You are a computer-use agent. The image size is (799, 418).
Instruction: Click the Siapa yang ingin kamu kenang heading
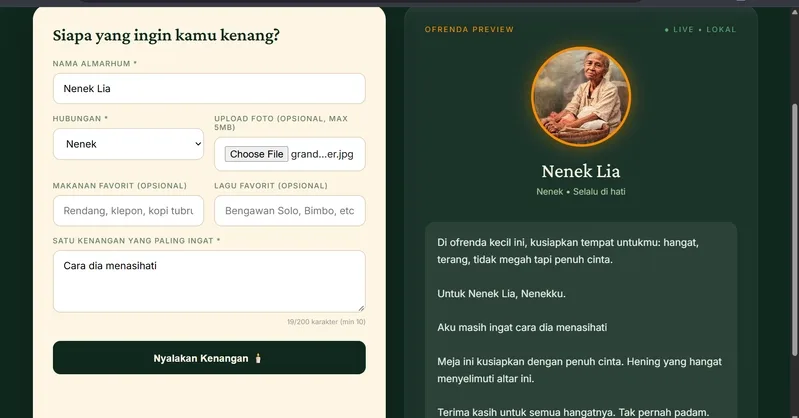(166, 35)
